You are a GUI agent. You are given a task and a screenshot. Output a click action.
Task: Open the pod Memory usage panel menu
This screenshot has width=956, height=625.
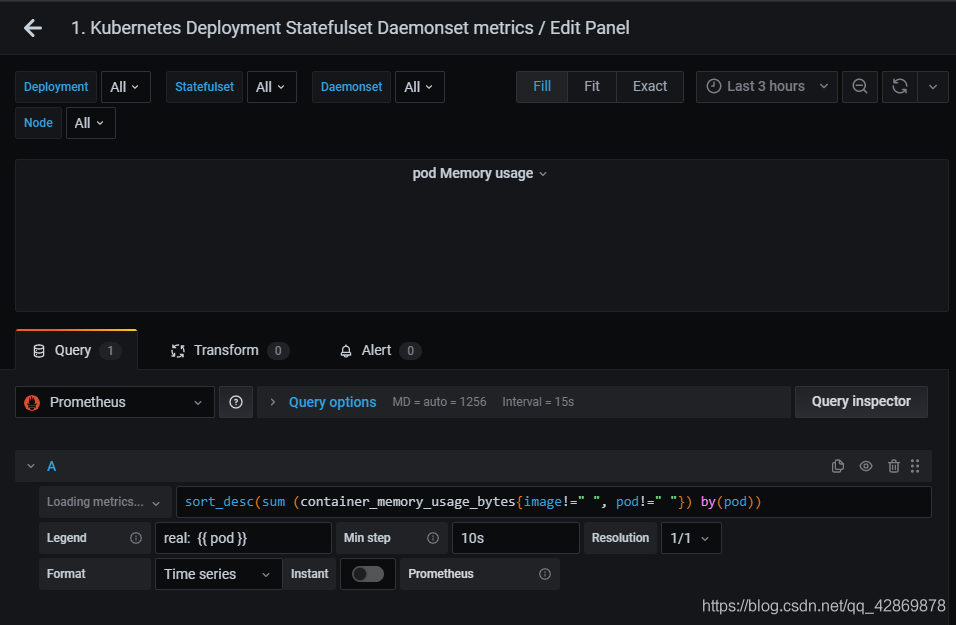480,174
